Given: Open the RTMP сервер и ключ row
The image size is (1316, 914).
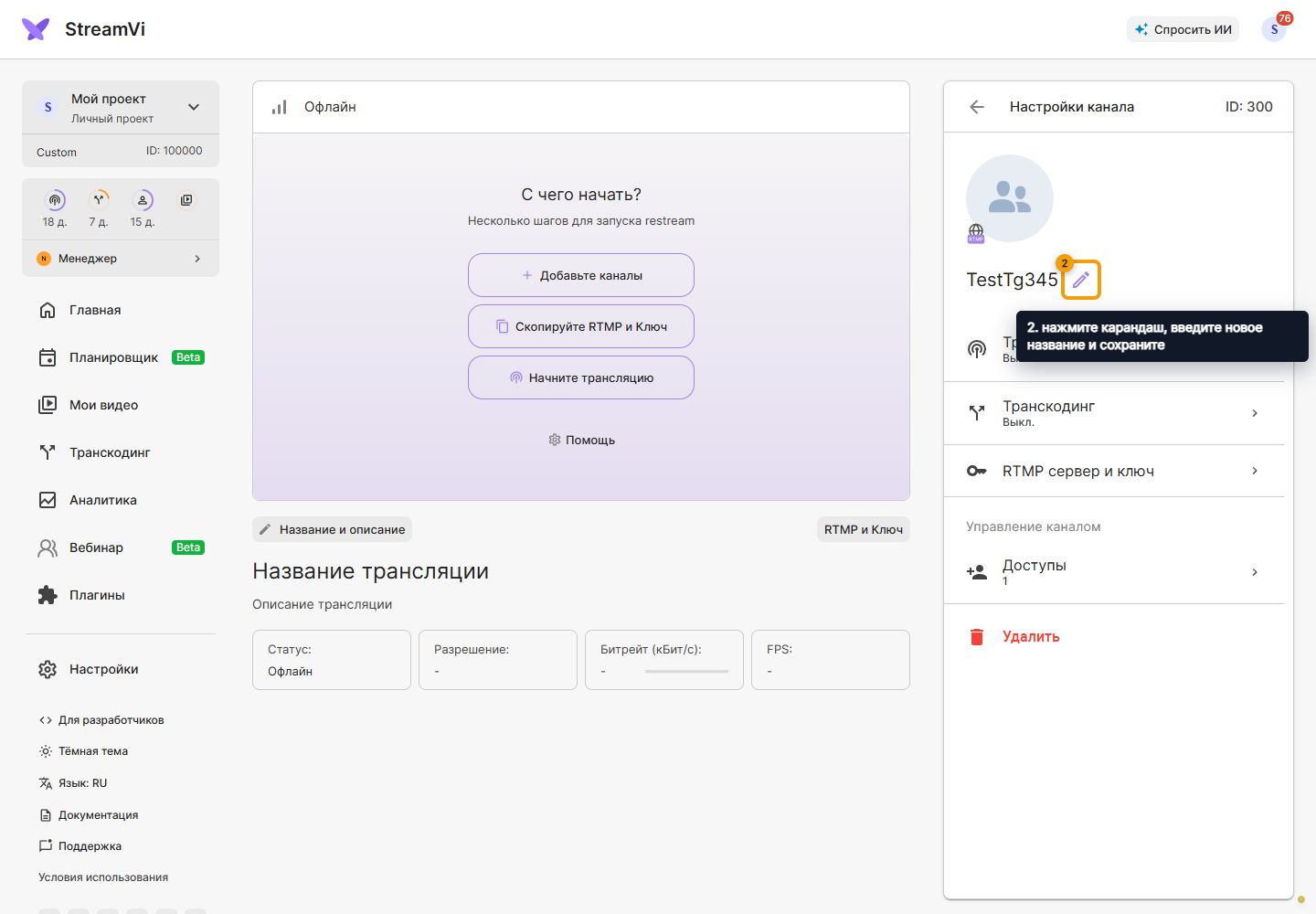Looking at the screenshot, I should pos(1114,471).
